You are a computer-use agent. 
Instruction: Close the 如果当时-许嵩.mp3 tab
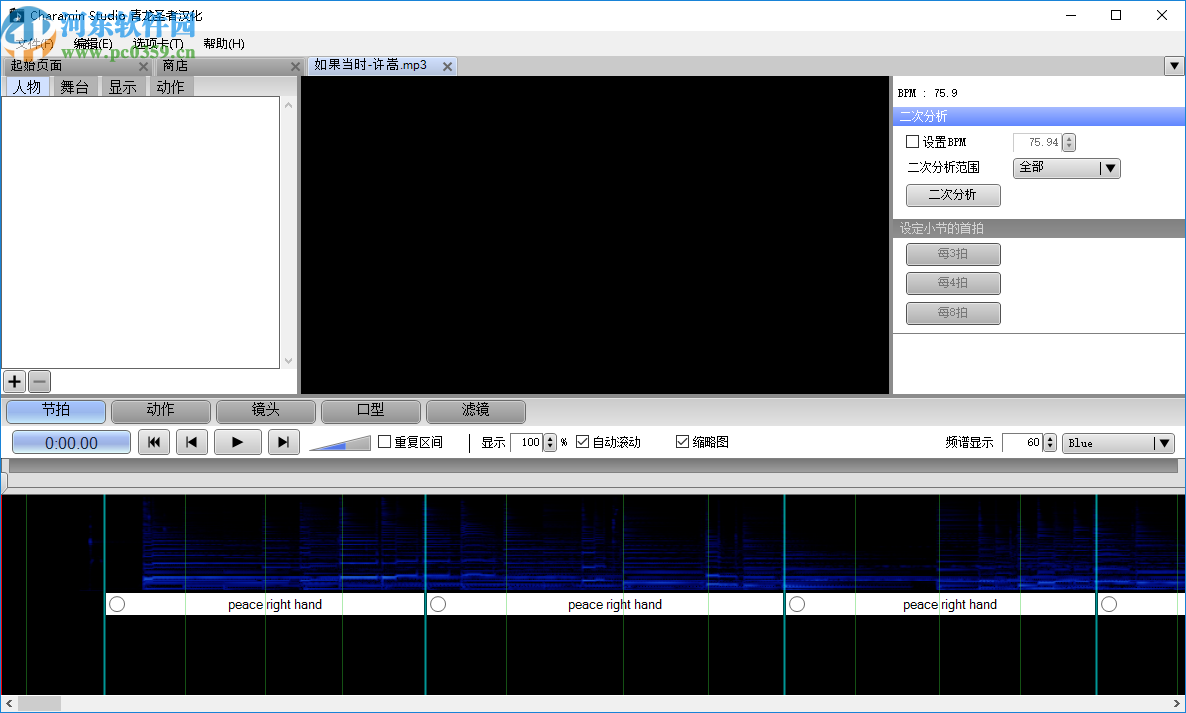(x=447, y=66)
